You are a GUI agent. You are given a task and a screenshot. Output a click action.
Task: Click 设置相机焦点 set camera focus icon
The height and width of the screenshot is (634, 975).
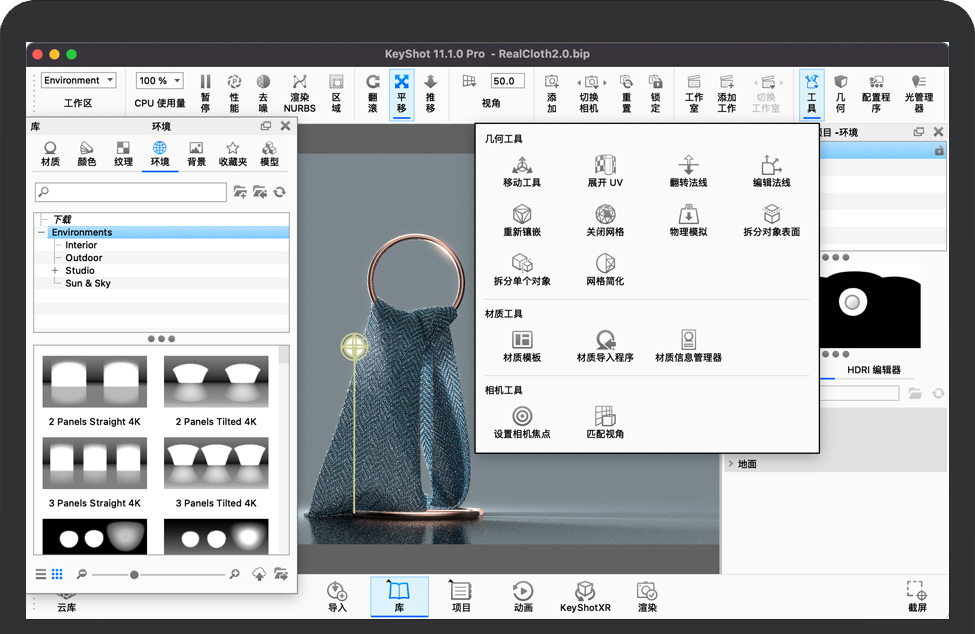point(521,417)
